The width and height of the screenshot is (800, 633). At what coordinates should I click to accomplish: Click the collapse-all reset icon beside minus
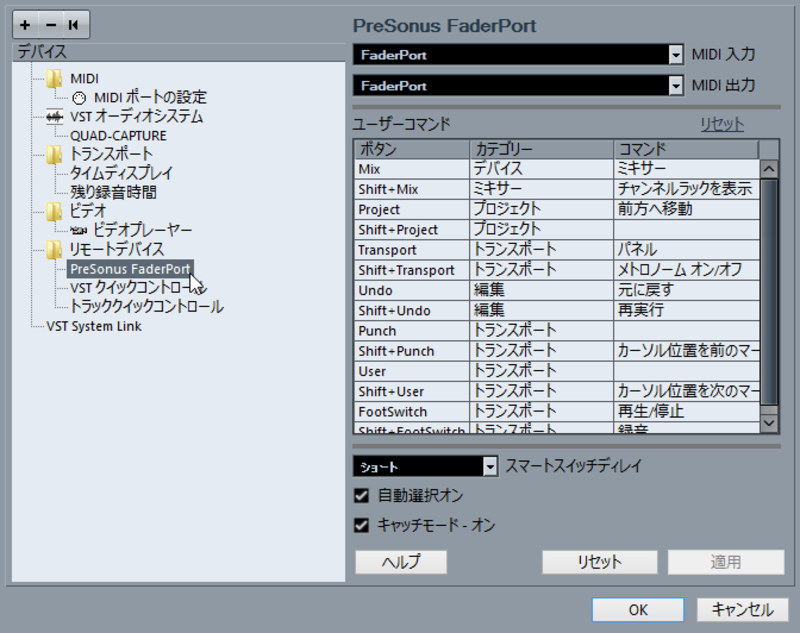pos(73,24)
